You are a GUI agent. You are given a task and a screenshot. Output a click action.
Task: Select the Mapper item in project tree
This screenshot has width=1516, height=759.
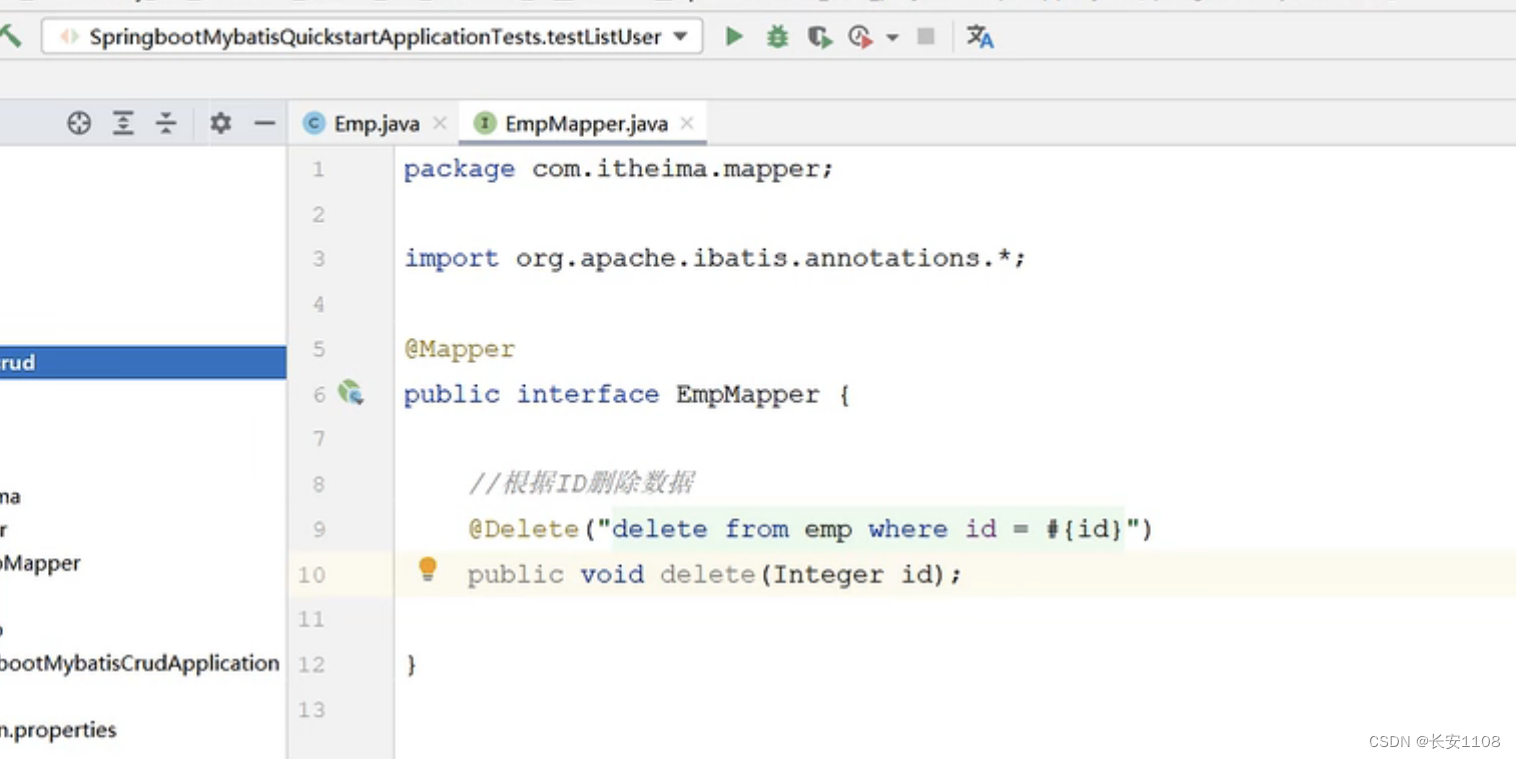click(41, 563)
